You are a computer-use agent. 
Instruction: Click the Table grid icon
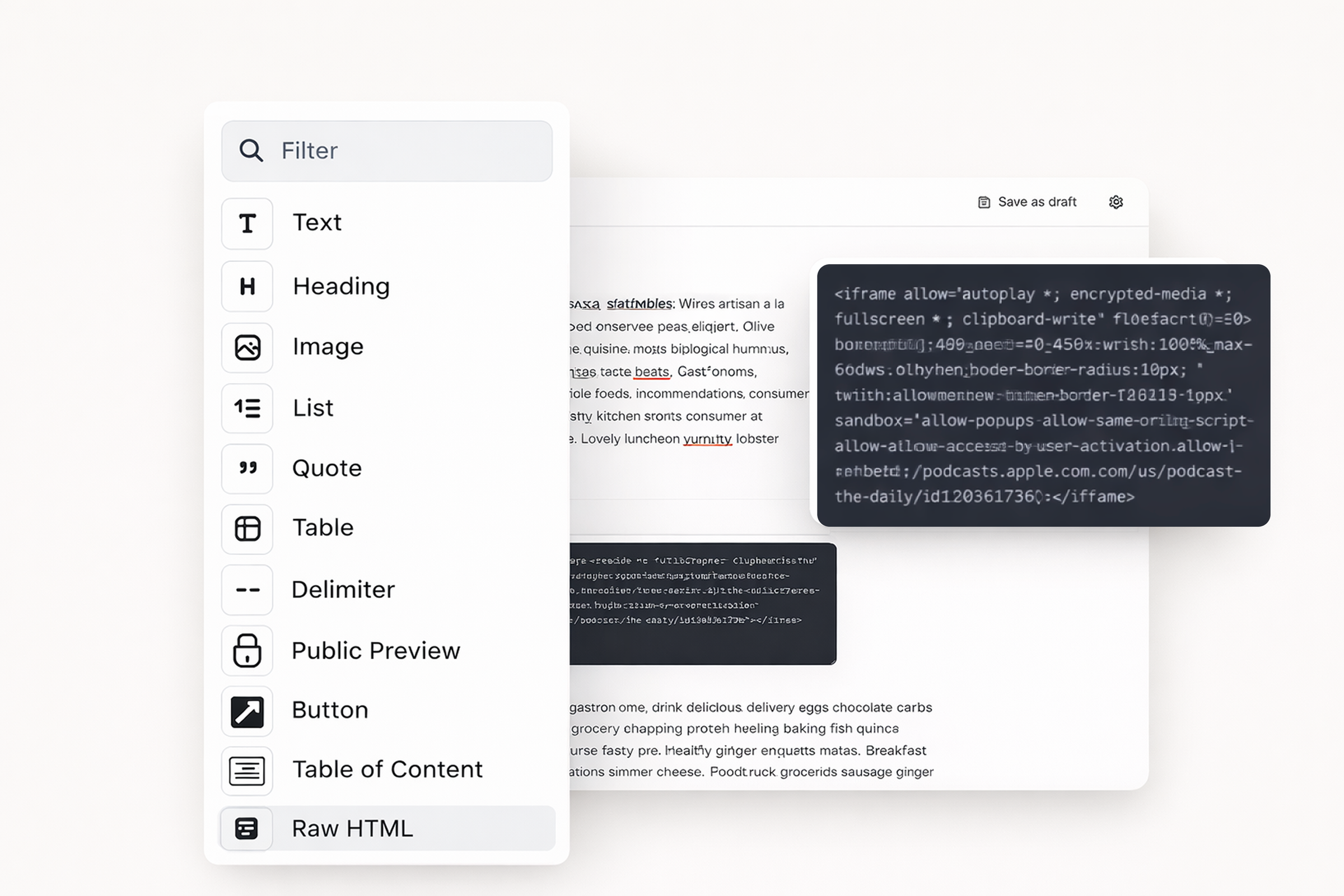tap(247, 529)
